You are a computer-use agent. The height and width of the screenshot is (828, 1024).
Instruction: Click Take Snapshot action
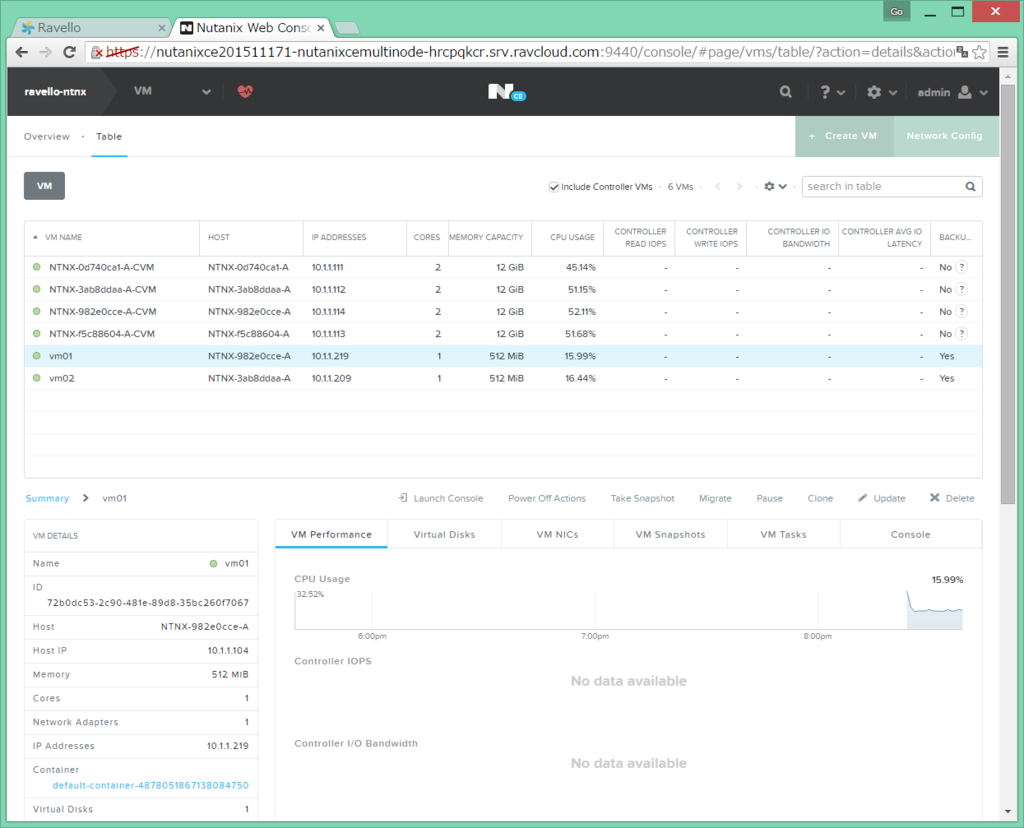[x=642, y=498]
